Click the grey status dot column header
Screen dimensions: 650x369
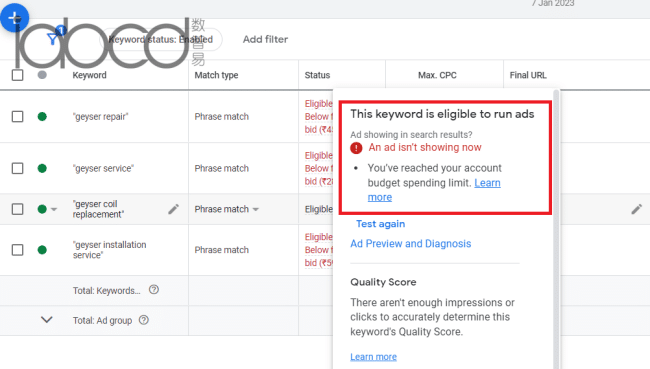pyautogui.click(x=42, y=75)
